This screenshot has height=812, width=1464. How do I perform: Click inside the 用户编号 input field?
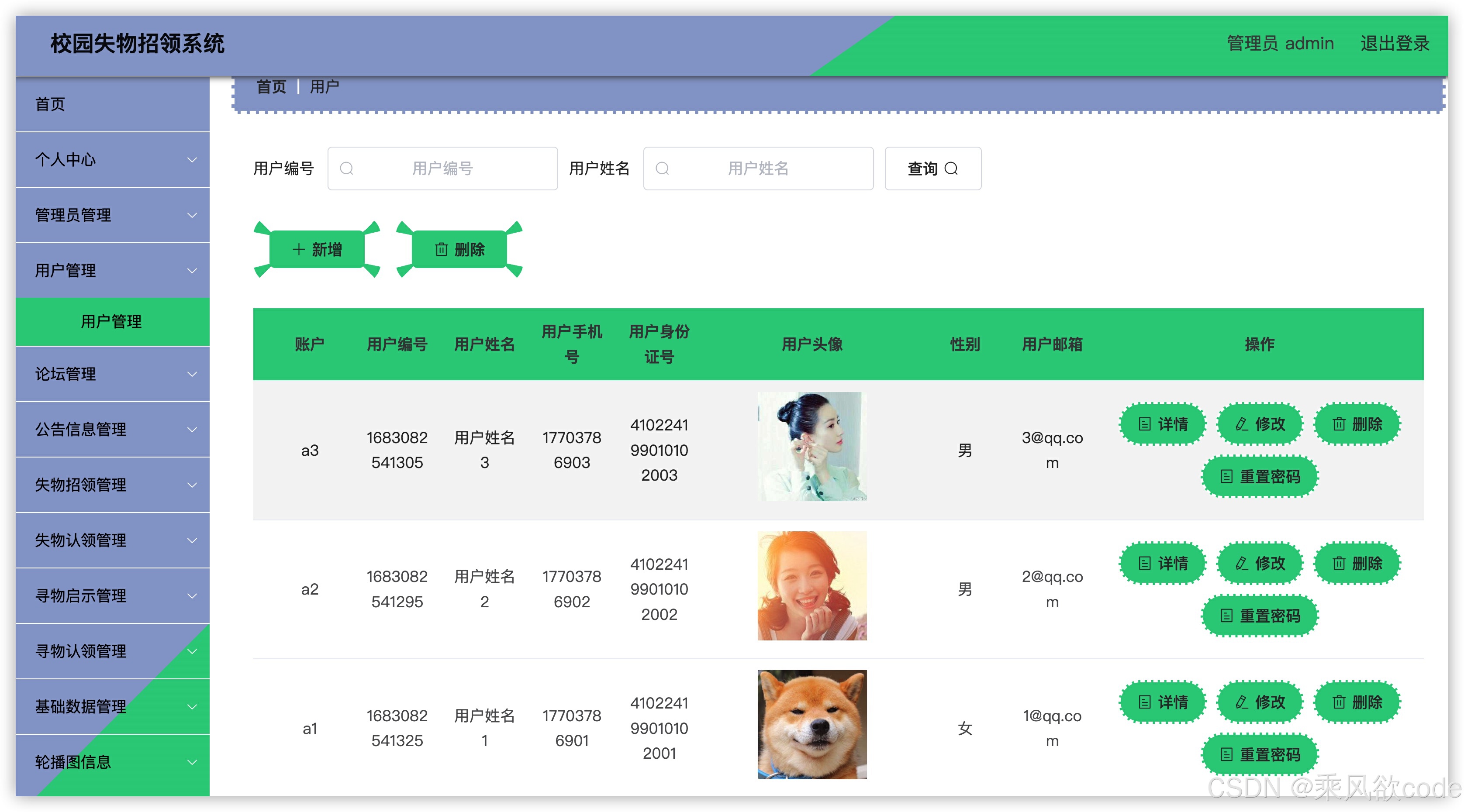click(x=443, y=168)
